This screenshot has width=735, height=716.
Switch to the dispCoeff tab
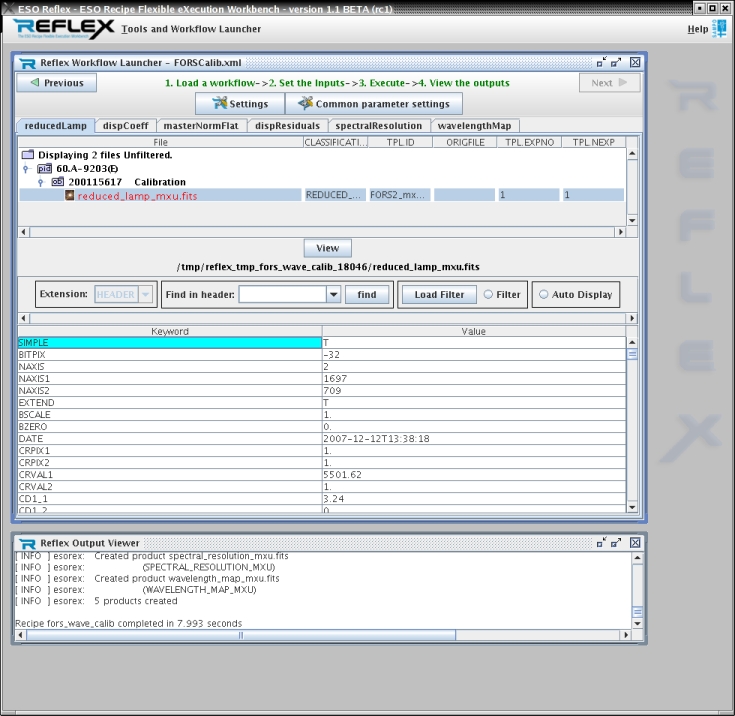(126, 126)
